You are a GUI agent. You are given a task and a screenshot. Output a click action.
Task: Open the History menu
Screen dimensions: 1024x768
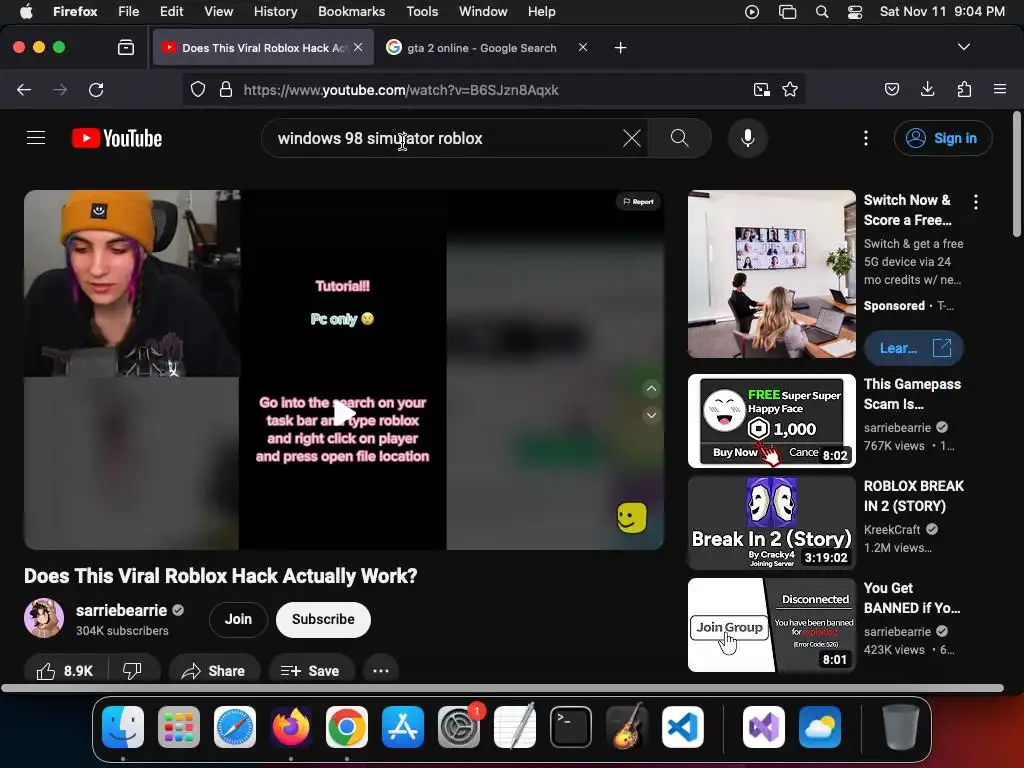(x=276, y=12)
